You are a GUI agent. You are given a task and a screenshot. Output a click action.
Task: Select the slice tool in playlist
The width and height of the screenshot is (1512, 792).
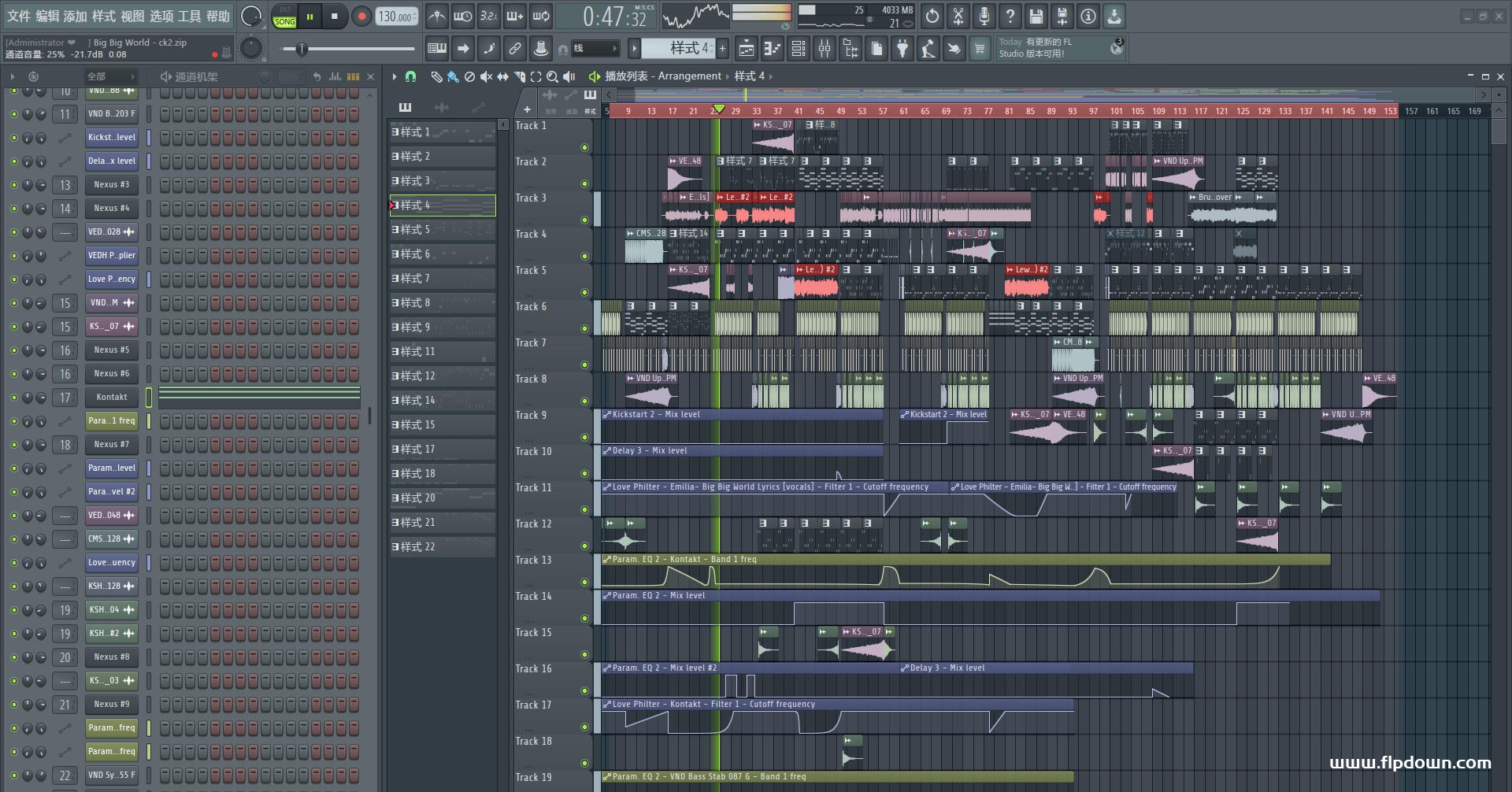point(519,76)
